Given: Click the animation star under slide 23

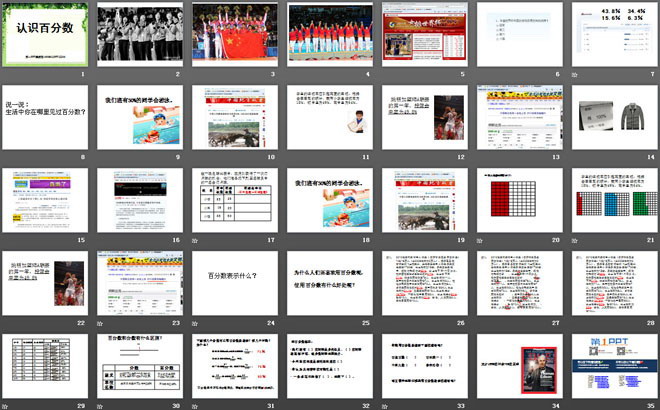Looking at the screenshot, I should pos(100,323).
